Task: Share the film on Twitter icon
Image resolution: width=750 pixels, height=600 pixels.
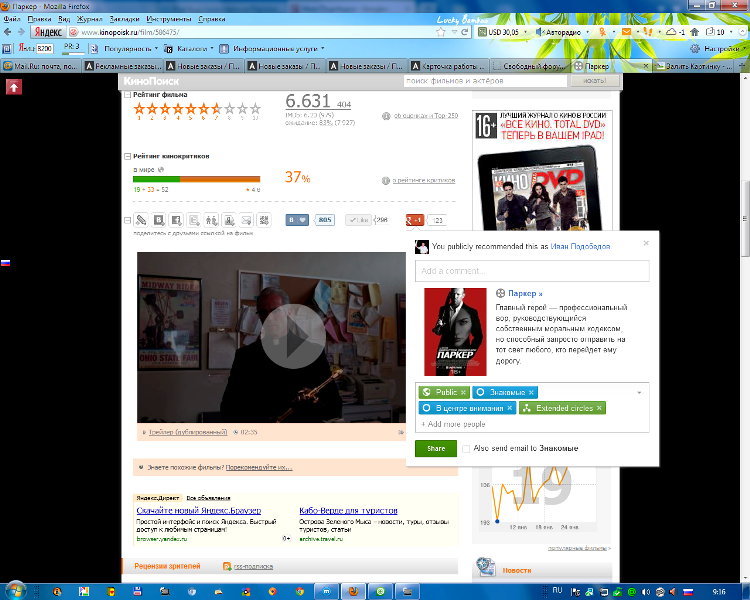Action: tap(194, 220)
